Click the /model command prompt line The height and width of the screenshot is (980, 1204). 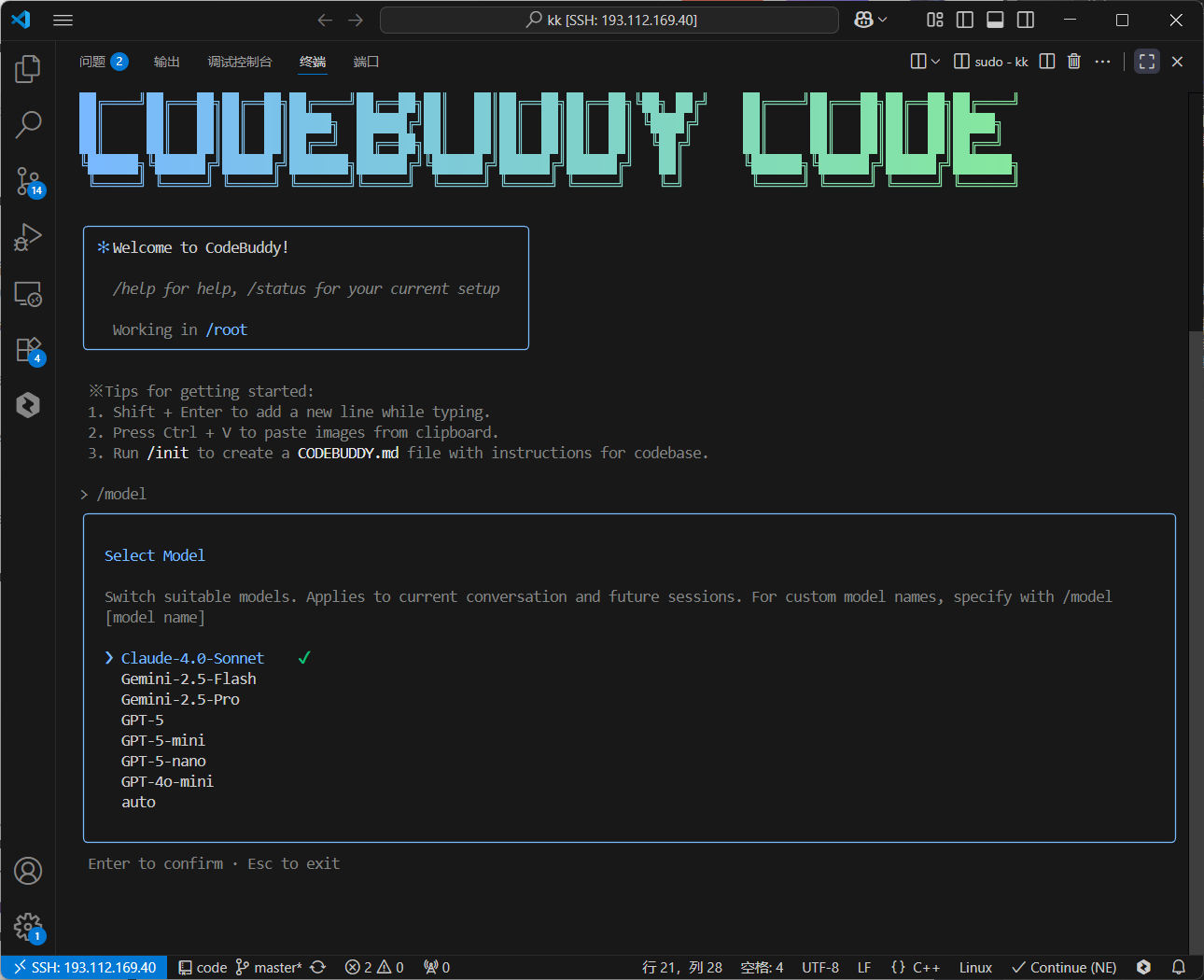pos(113,494)
